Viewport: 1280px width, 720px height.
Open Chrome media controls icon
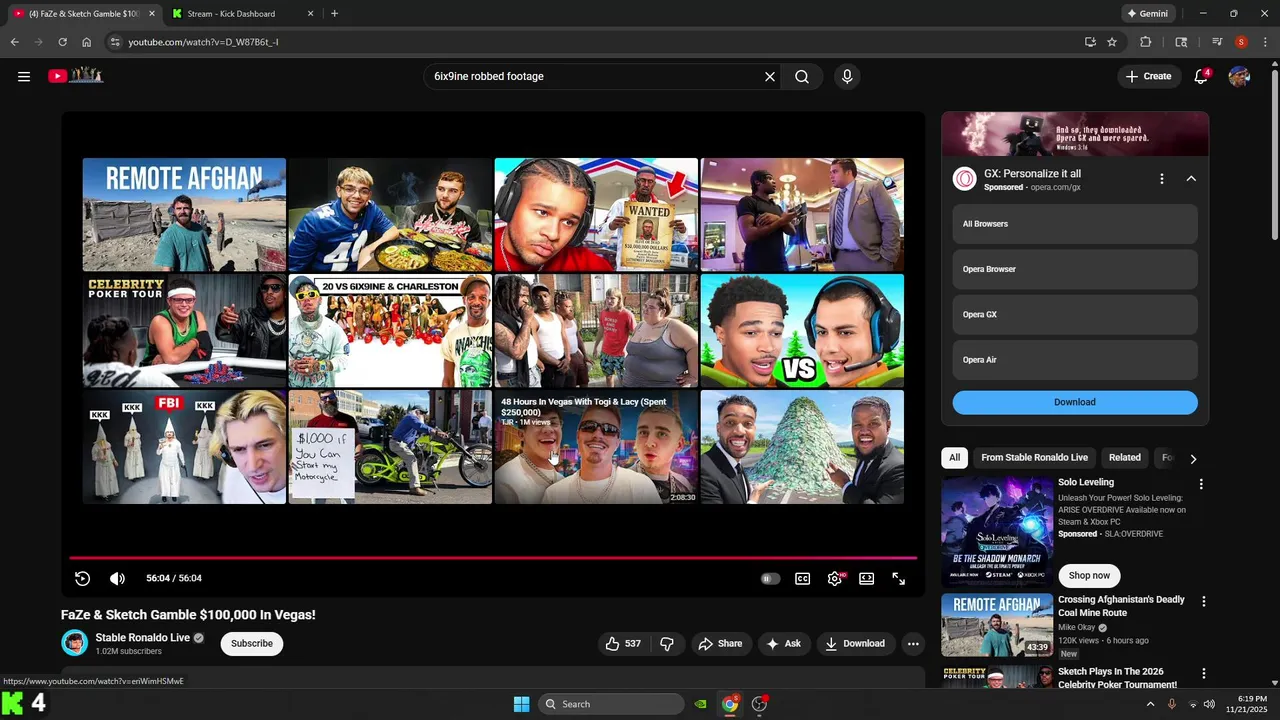(1217, 42)
